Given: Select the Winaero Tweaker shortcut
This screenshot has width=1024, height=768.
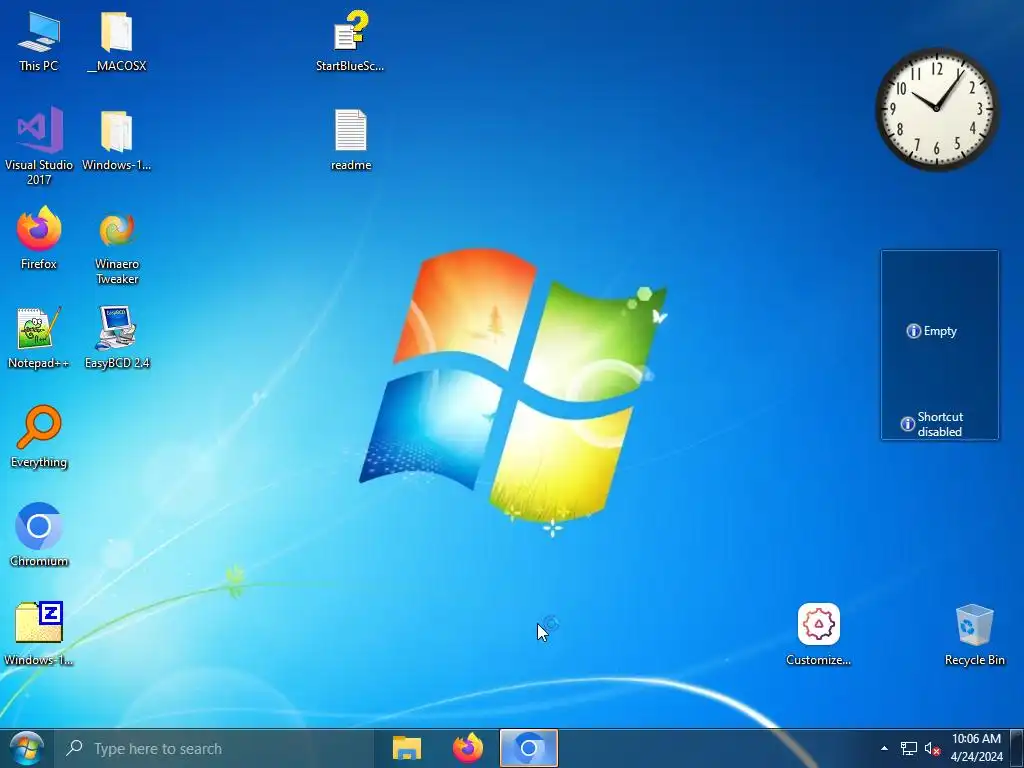Looking at the screenshot, I should tap(117, 246).
